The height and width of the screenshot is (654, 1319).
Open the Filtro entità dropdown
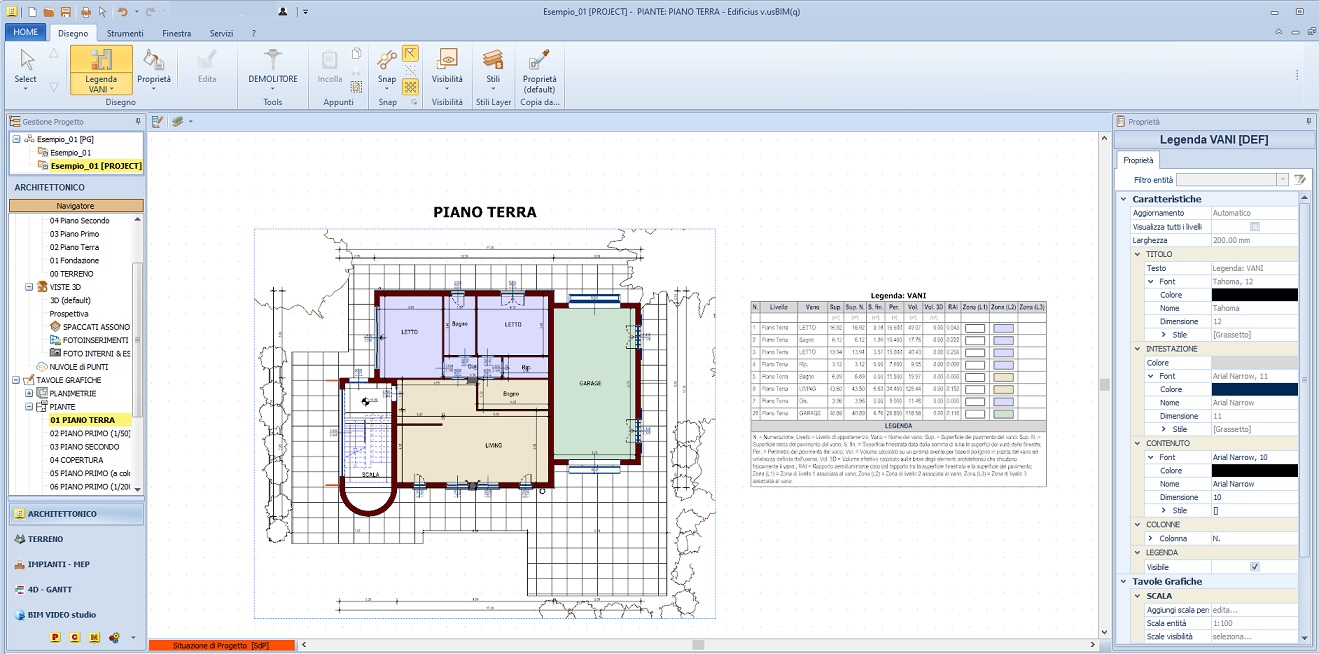[x=1282, y=180]
